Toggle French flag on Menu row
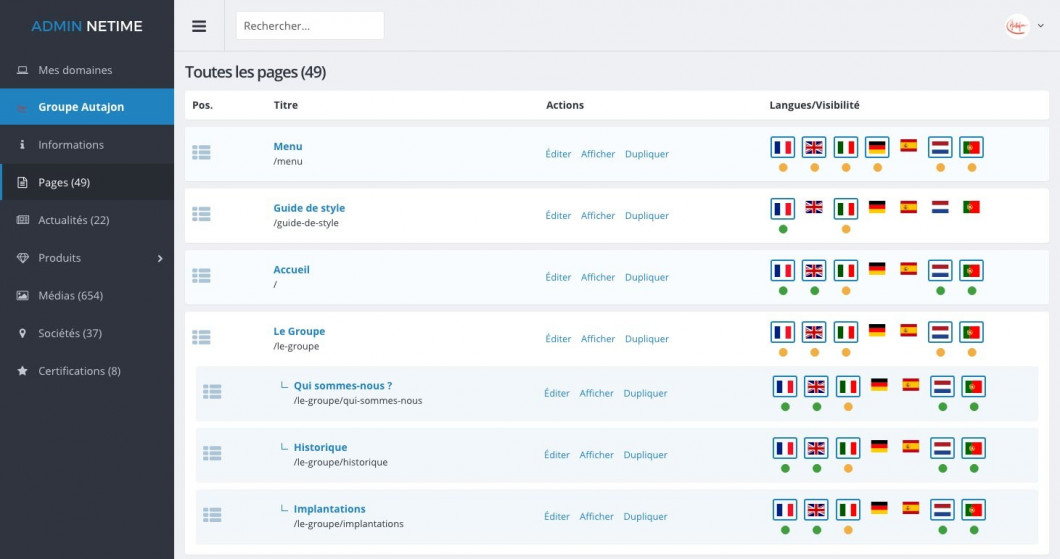The image size is (1060, 559). (x=783, y=147)
